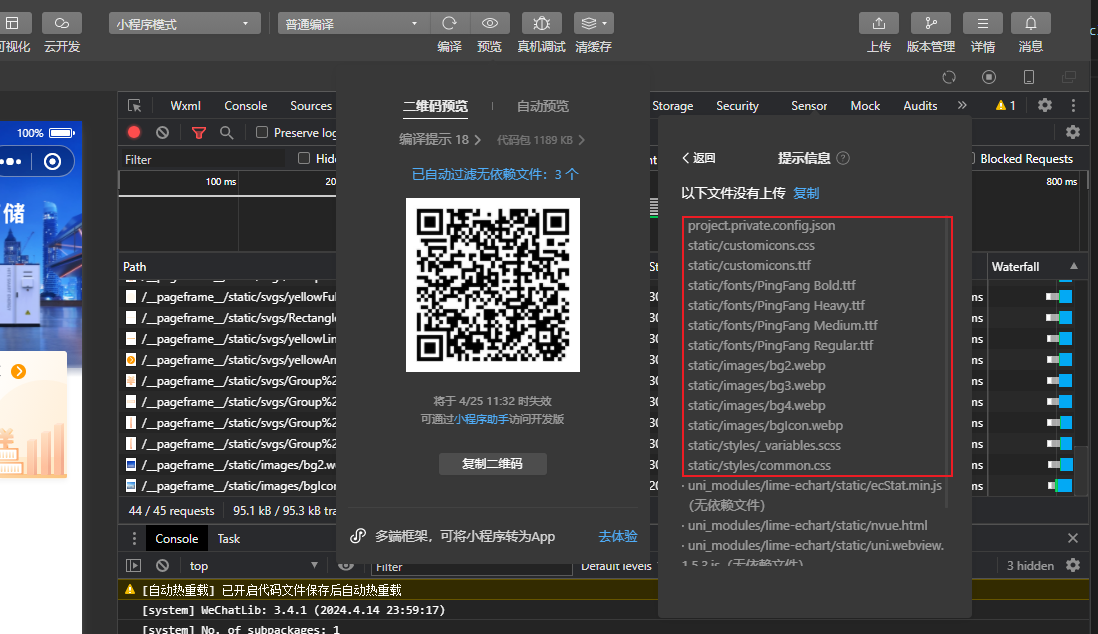Open 版本管理 version control icon
Viewport: 1098px width, 634px height.
tap(931, 23)
